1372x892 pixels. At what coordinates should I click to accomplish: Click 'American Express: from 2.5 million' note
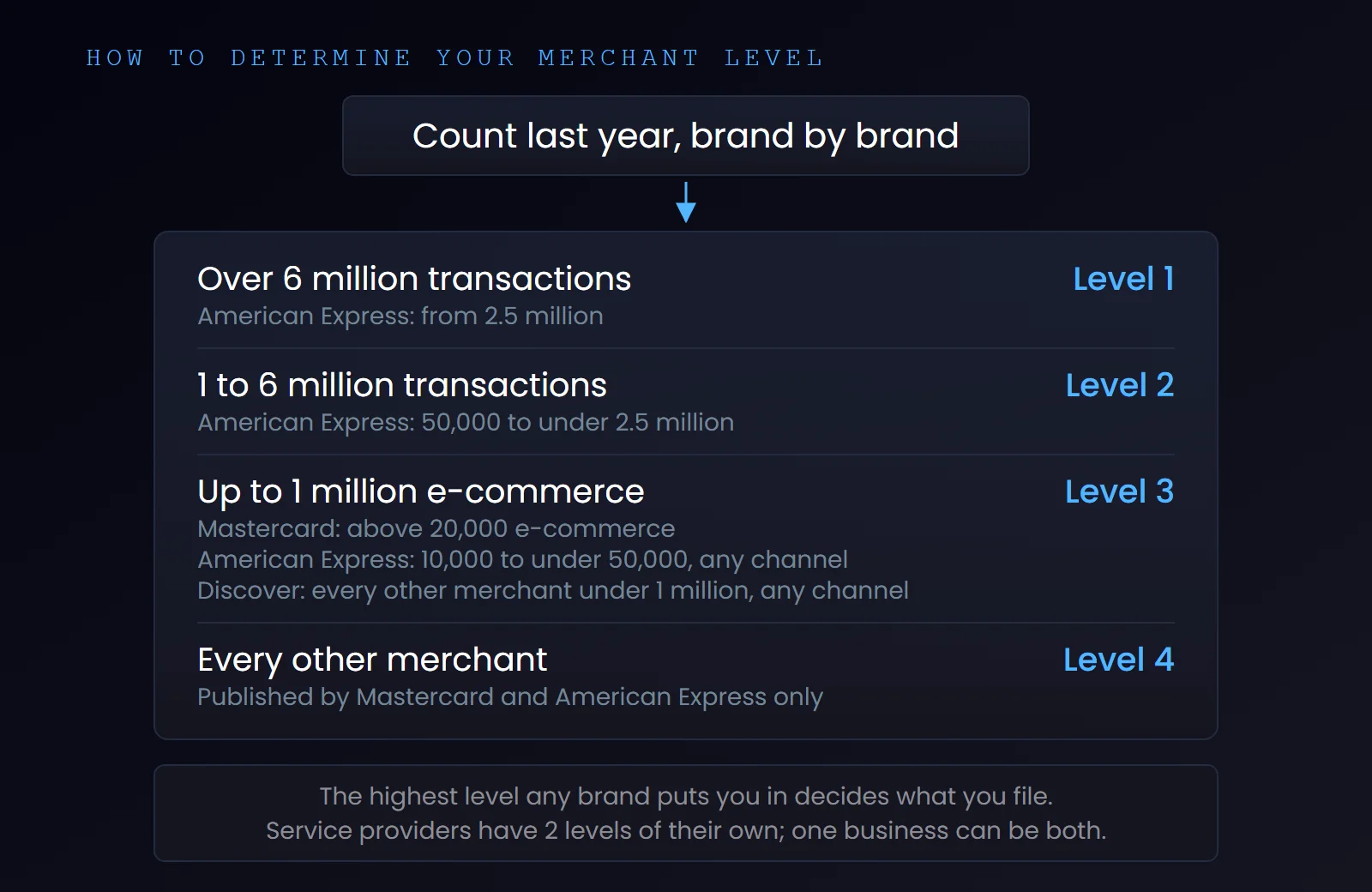tap(400, 316)
